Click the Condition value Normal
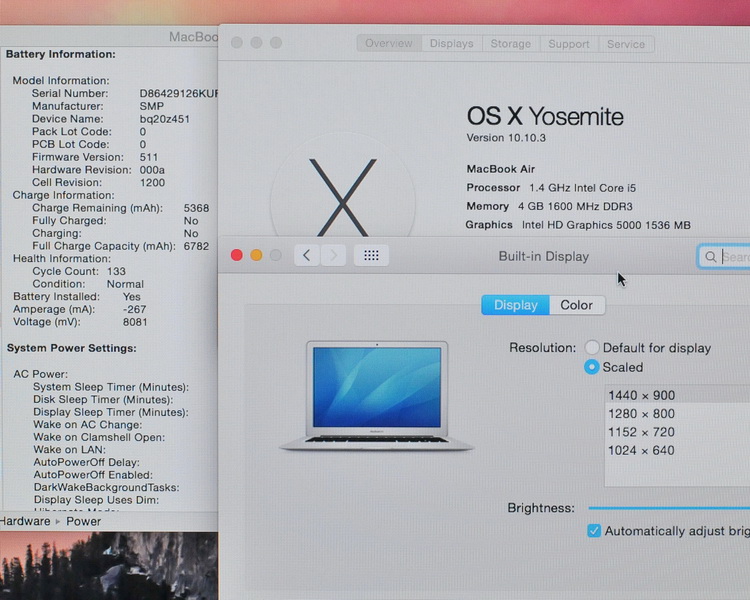This screenshot has width=750, height=600. point(125,284)
